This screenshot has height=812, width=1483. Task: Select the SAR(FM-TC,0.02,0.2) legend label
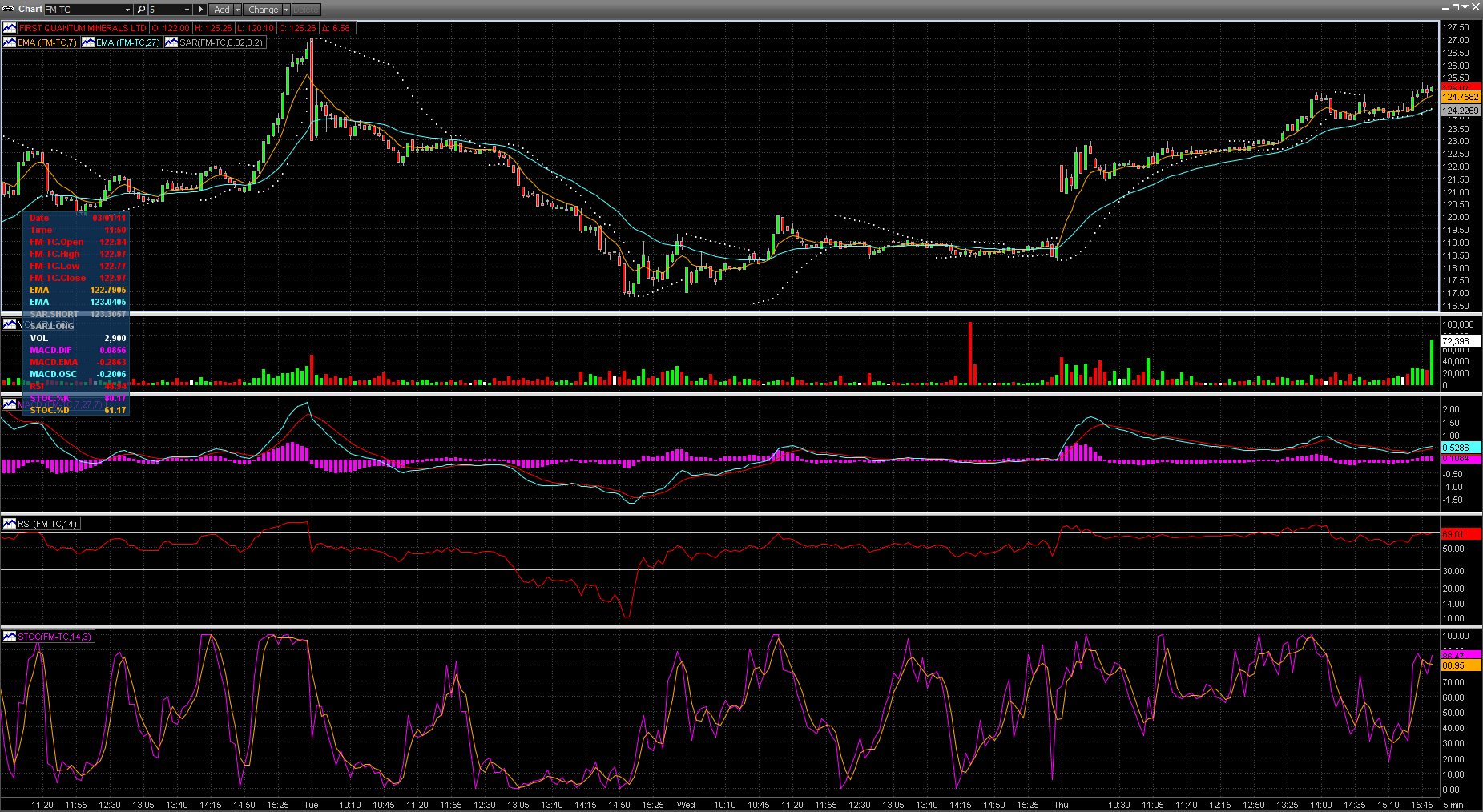[x=221, y=42]
